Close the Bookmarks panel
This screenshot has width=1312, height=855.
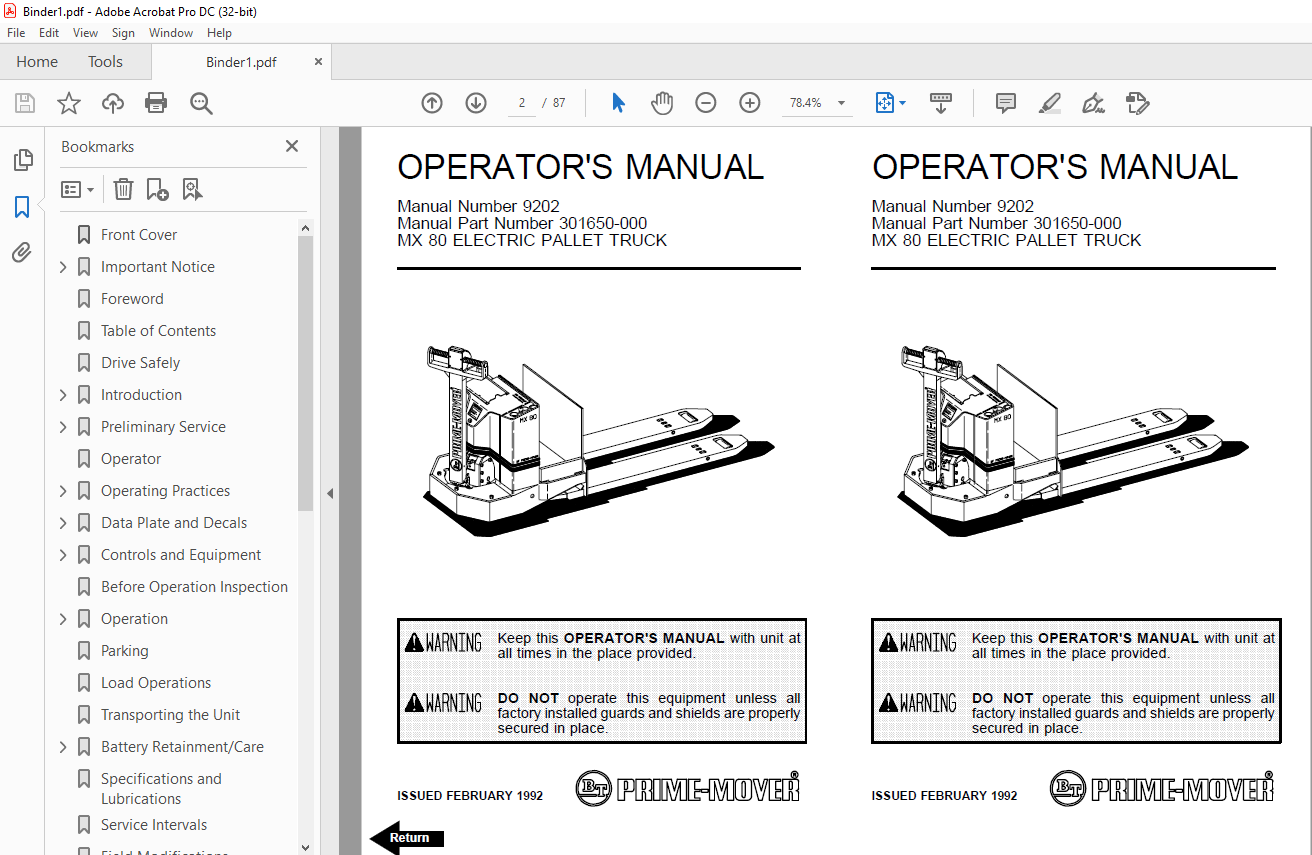[292, 146]
